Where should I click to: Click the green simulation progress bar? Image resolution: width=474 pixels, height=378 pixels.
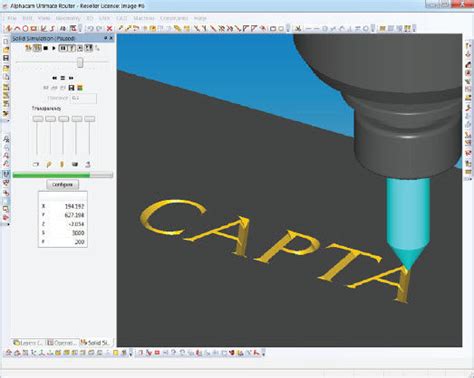coord(63,175)
